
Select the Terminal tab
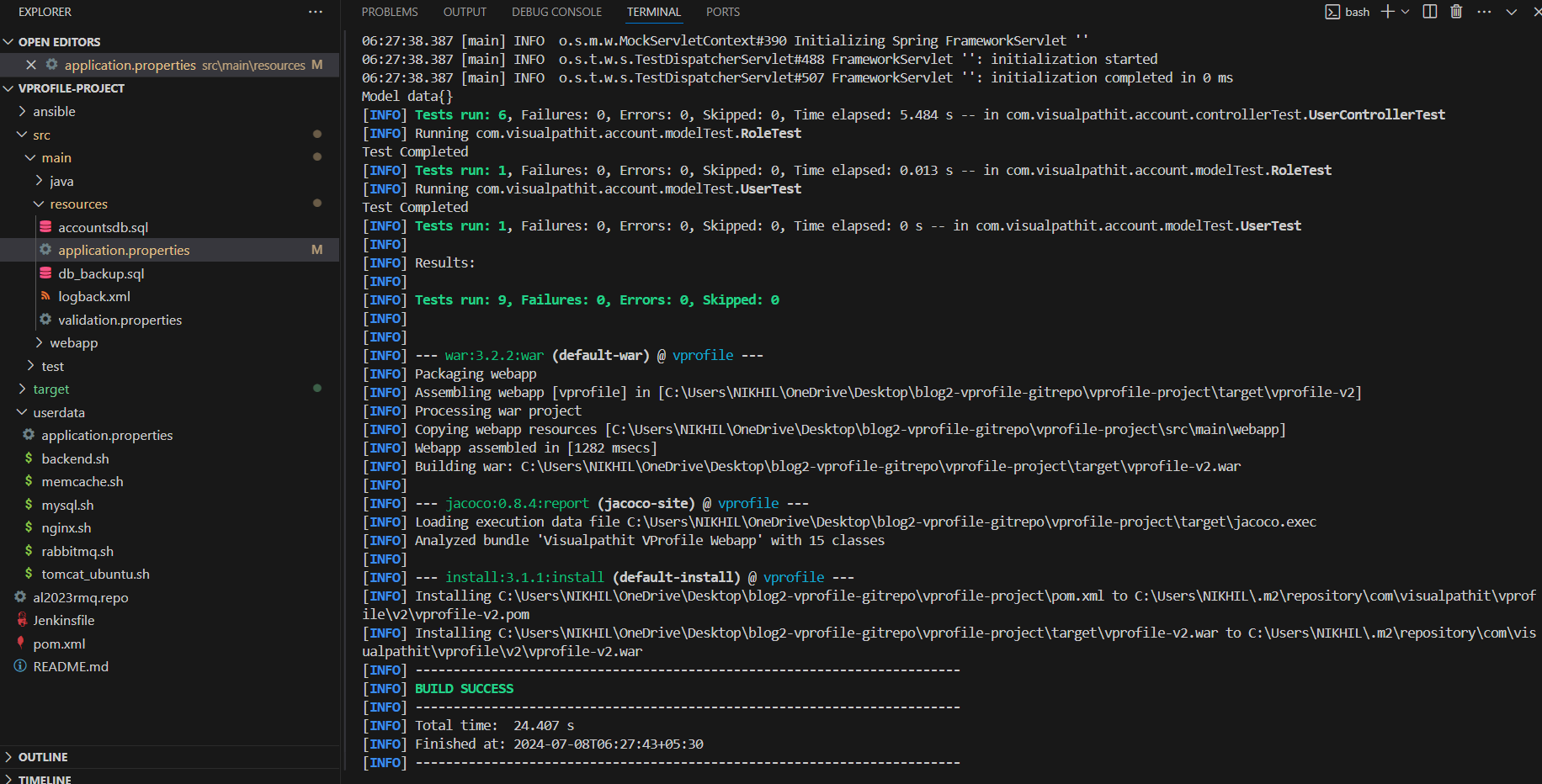(x=654, y=12)
